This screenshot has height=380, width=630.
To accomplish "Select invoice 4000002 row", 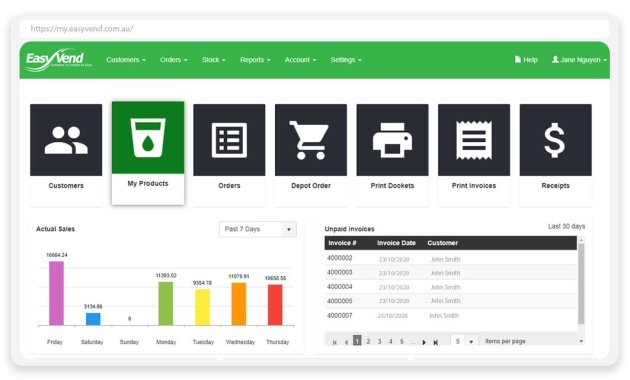I will pyautogui.click(x=451, y=258).
